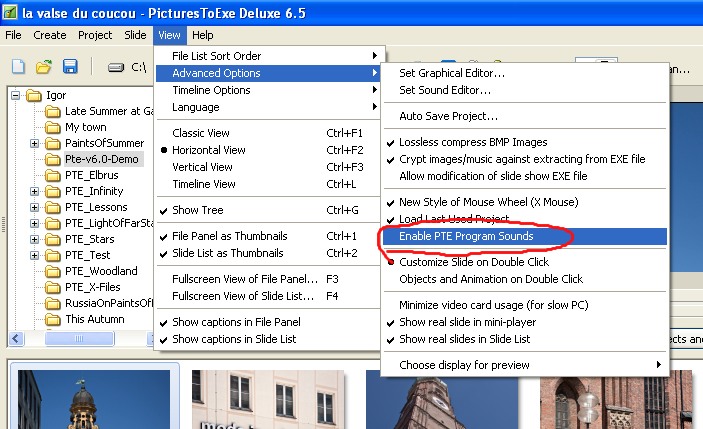Click Auto Save Project option
Viewport: 703px width, 429px height.
point(448,116)
